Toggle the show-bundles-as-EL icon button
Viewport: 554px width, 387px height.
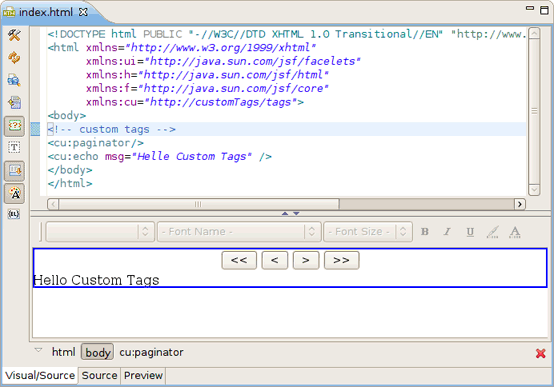click(x=14, y=171)
